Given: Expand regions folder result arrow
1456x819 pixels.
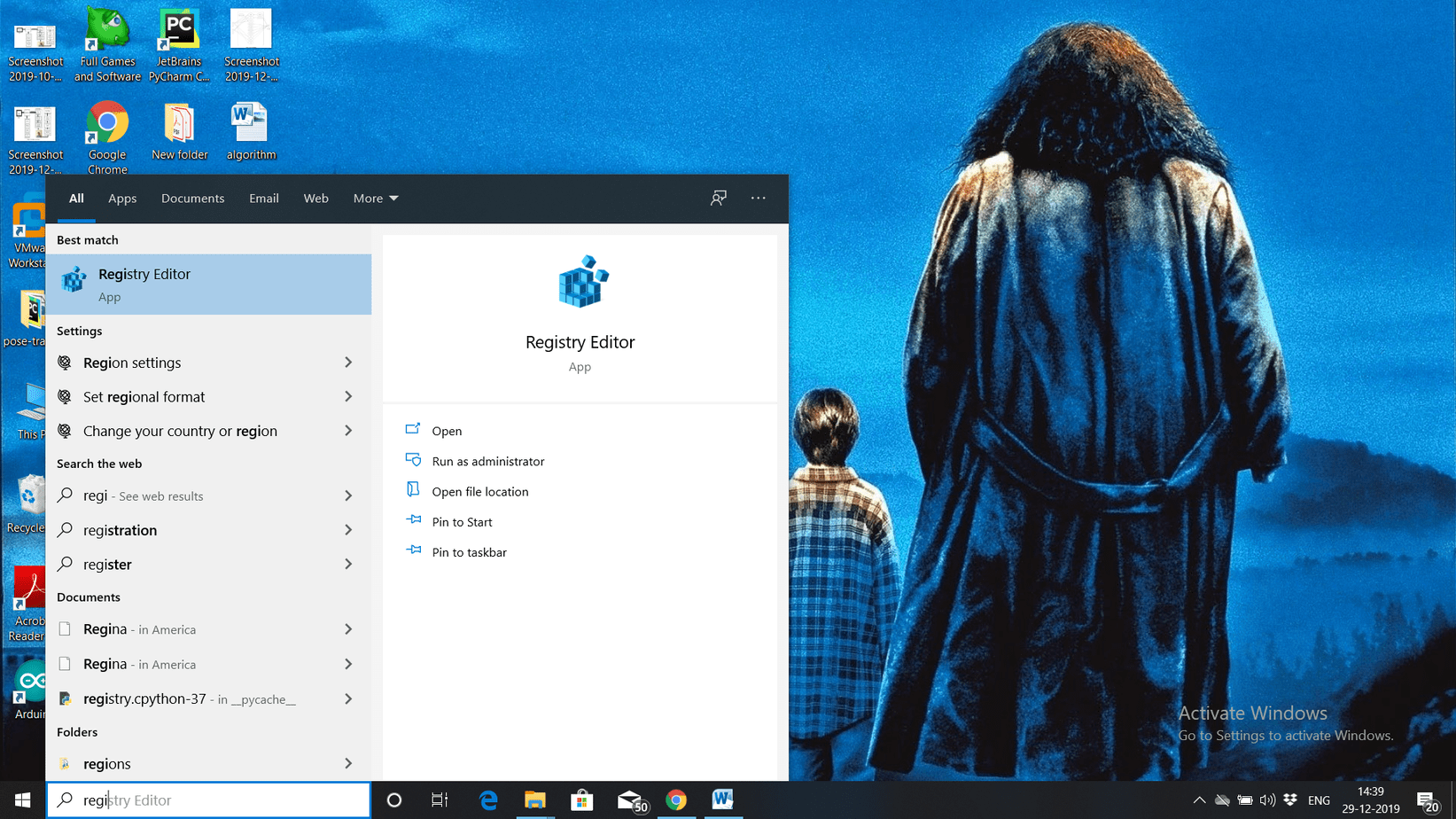Looking at the screenshot, I should click(348, 763).
